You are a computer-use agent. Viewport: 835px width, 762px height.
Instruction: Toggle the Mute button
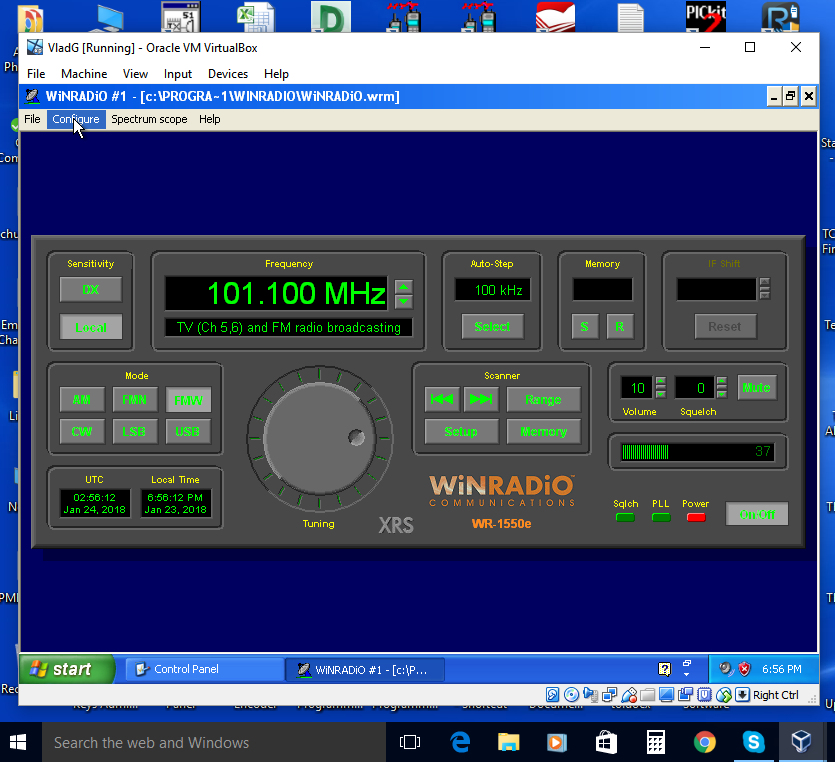(x=756, y=387)
